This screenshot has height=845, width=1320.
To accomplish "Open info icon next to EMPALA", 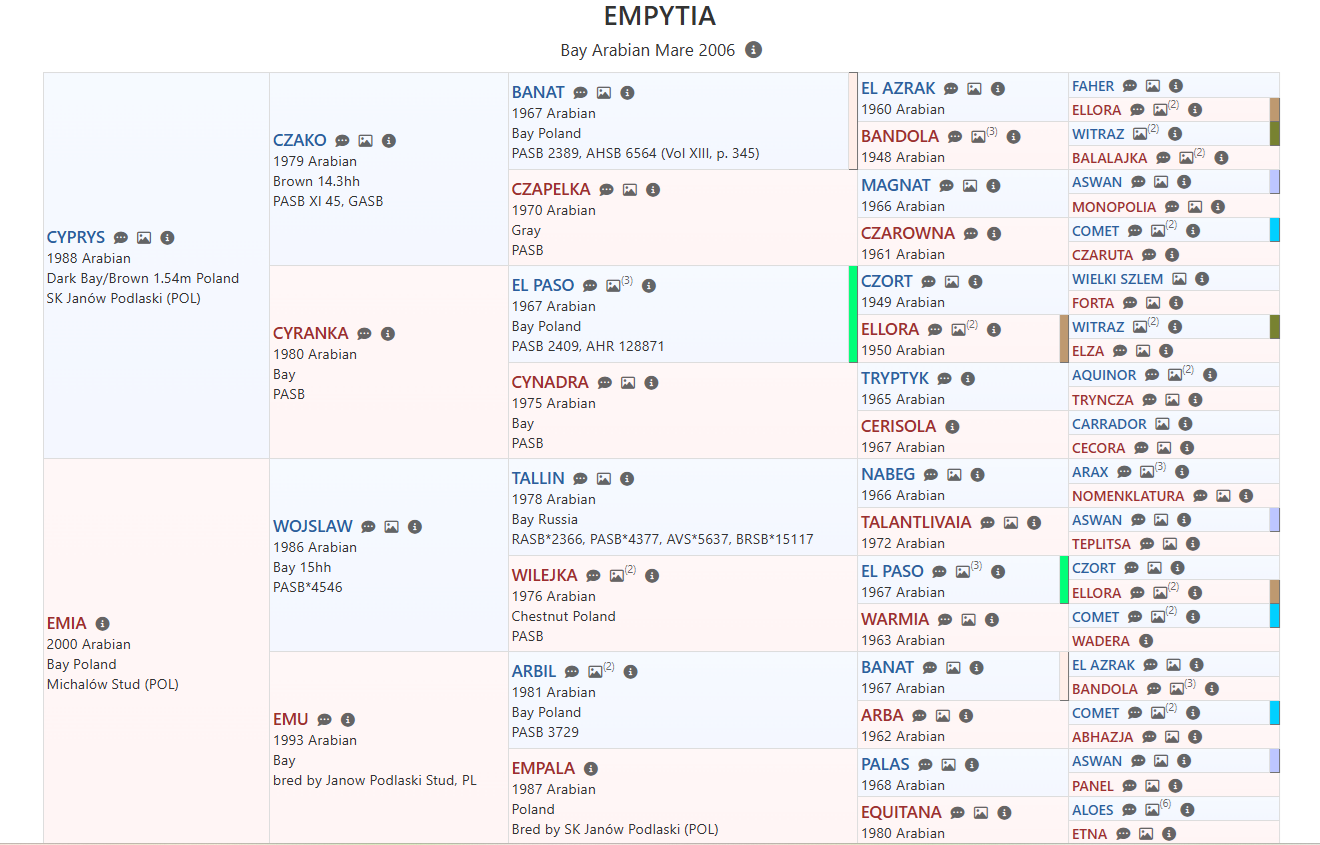I will click(x=589, y=768).
